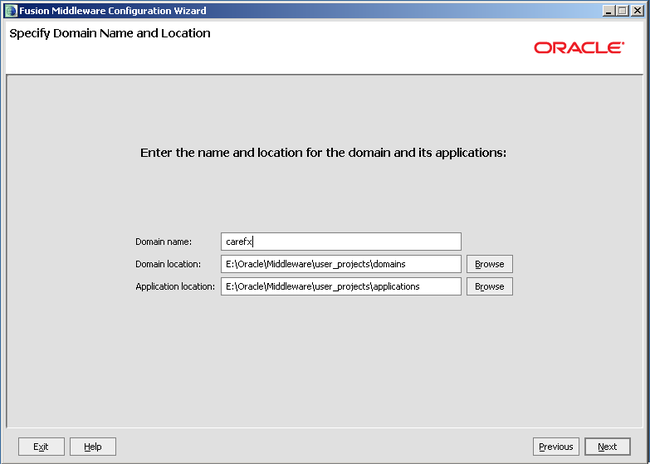Screen dimensions: 650x464
Task: Open Help for the wizard
Action: (92, 447)
